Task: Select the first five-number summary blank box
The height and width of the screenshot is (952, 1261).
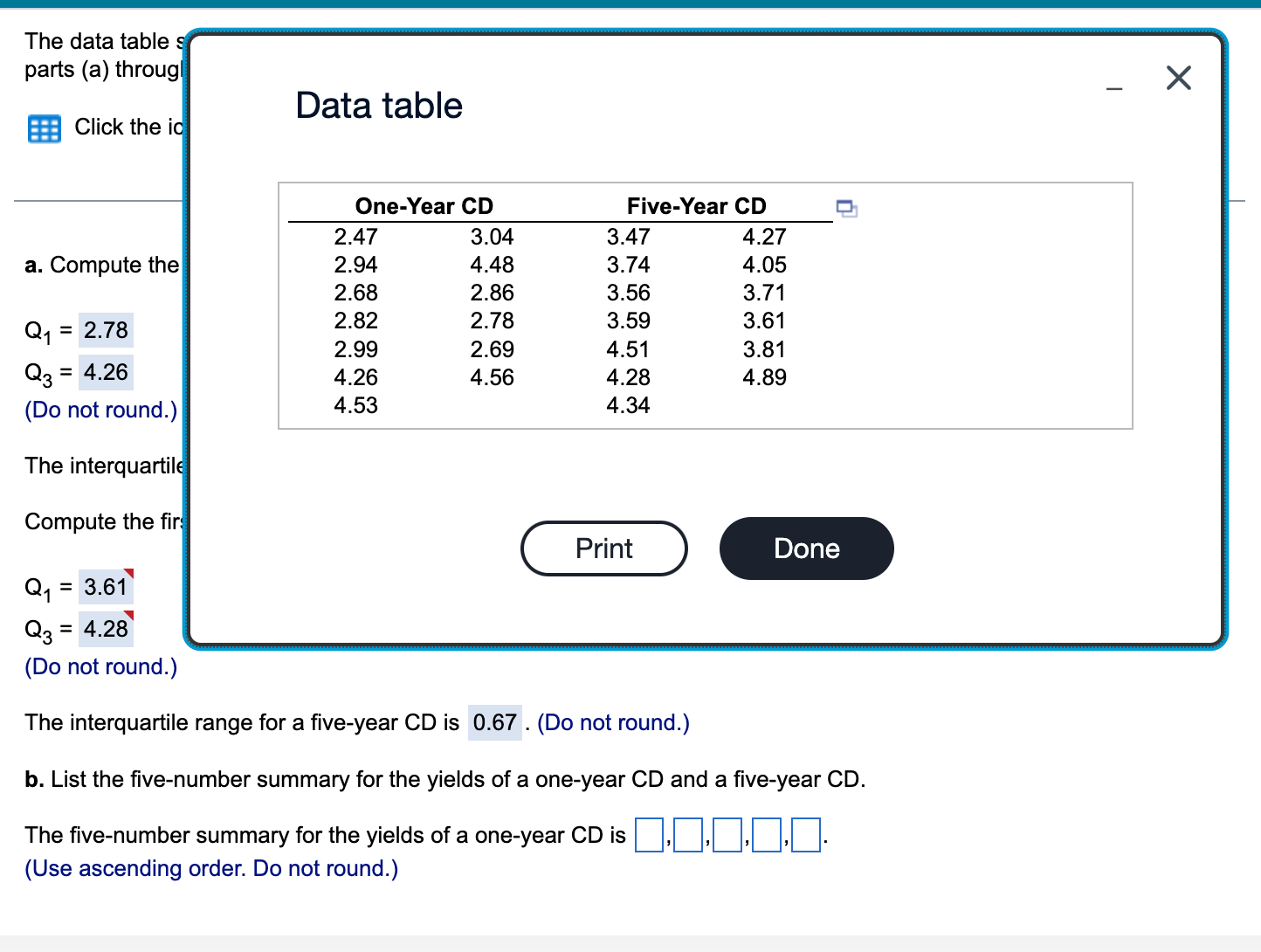Action: click(649, 835)
